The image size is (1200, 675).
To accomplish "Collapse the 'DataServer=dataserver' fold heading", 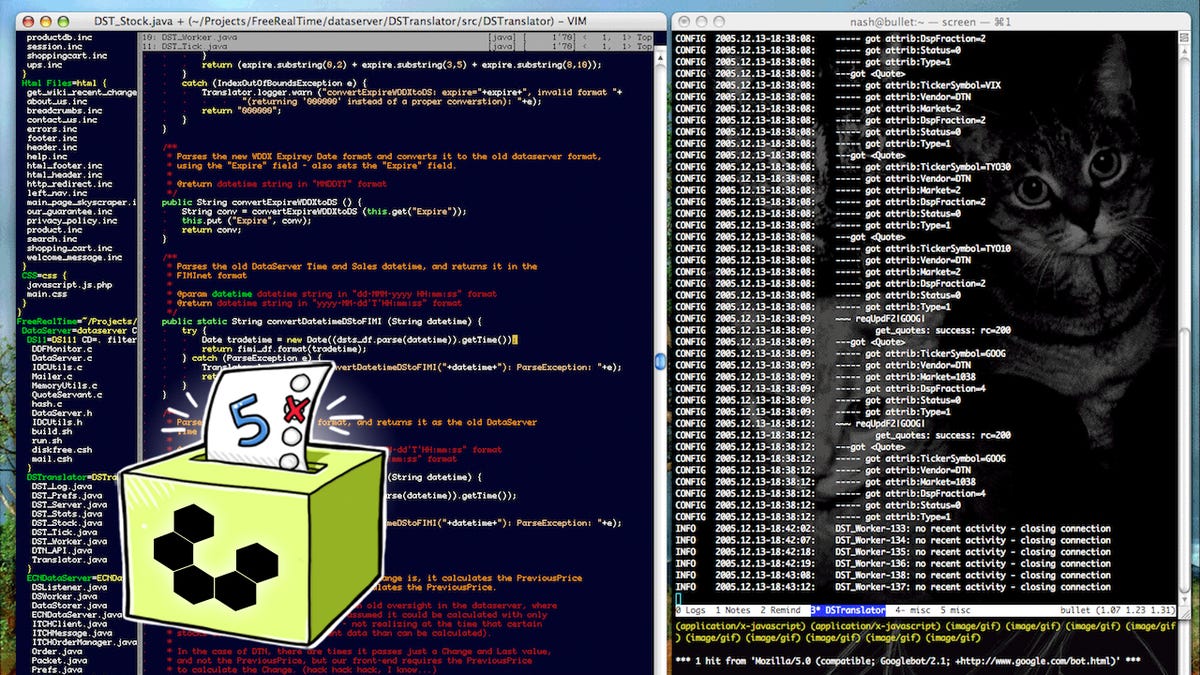I will point(78,330).
